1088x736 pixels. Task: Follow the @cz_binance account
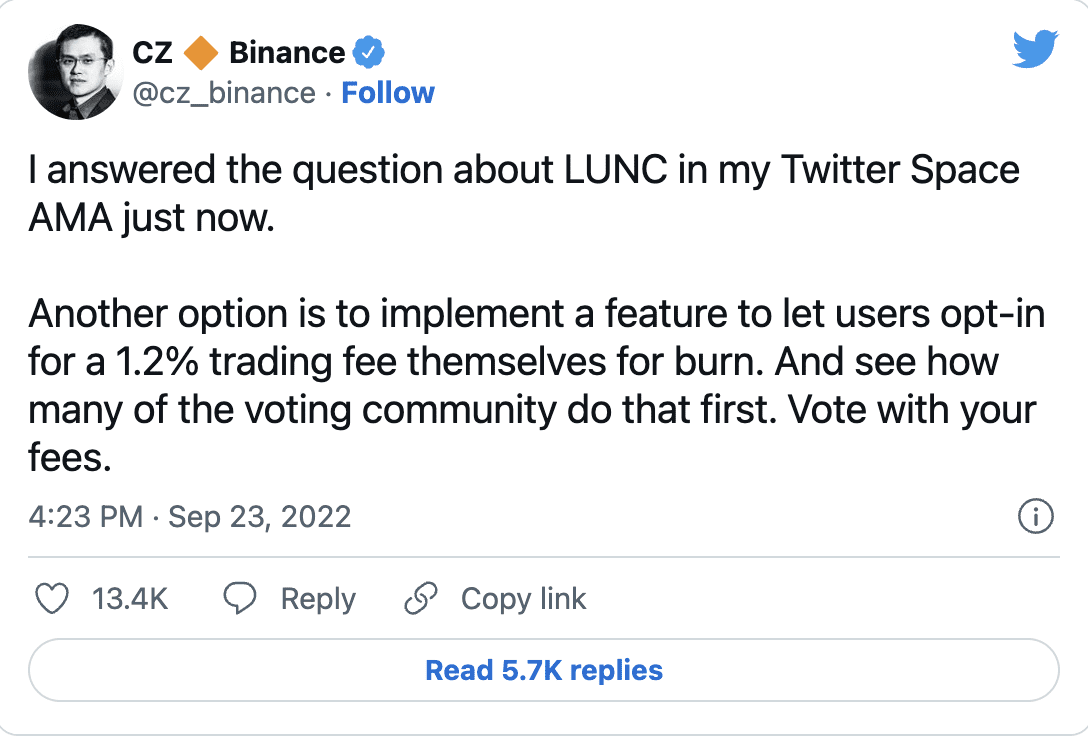[x=388, y=93]
